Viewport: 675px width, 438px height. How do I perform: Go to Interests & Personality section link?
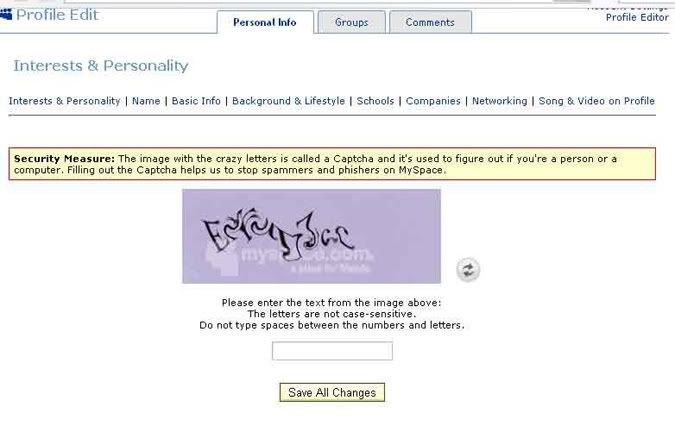[65, 101]
